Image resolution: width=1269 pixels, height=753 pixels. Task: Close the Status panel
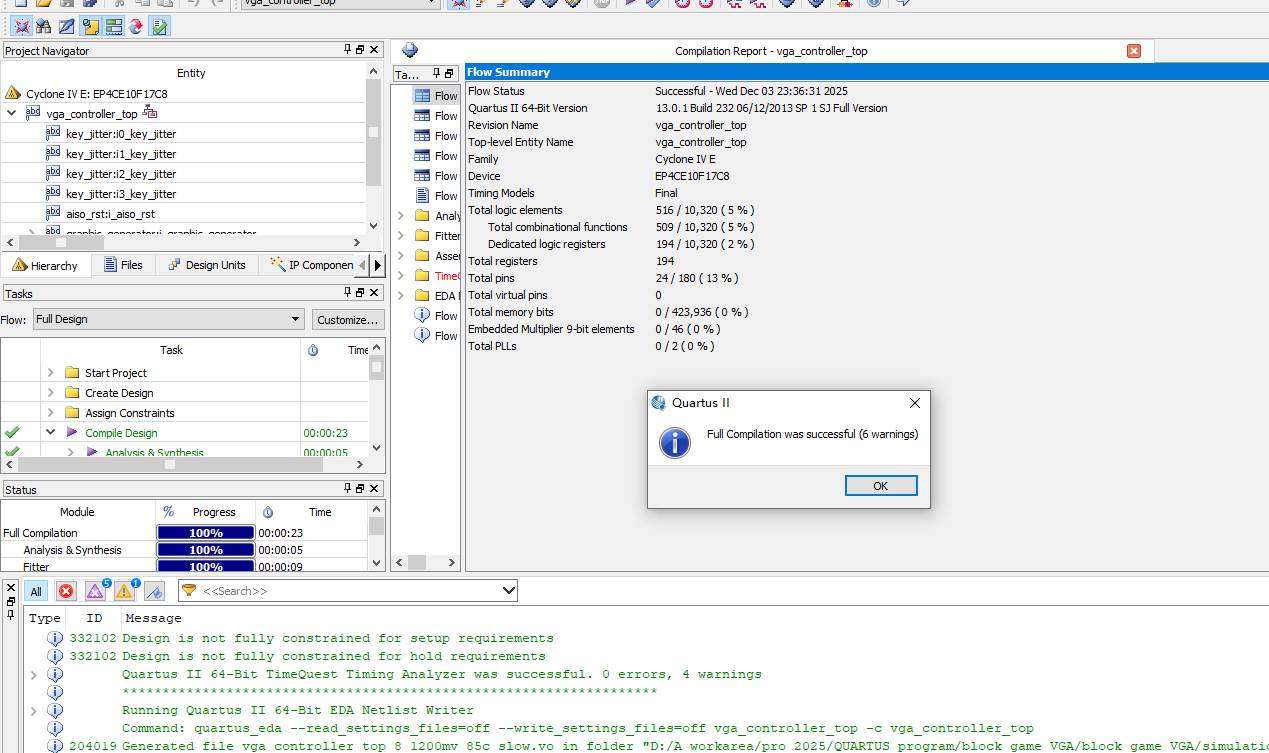[x=374, y=489]
